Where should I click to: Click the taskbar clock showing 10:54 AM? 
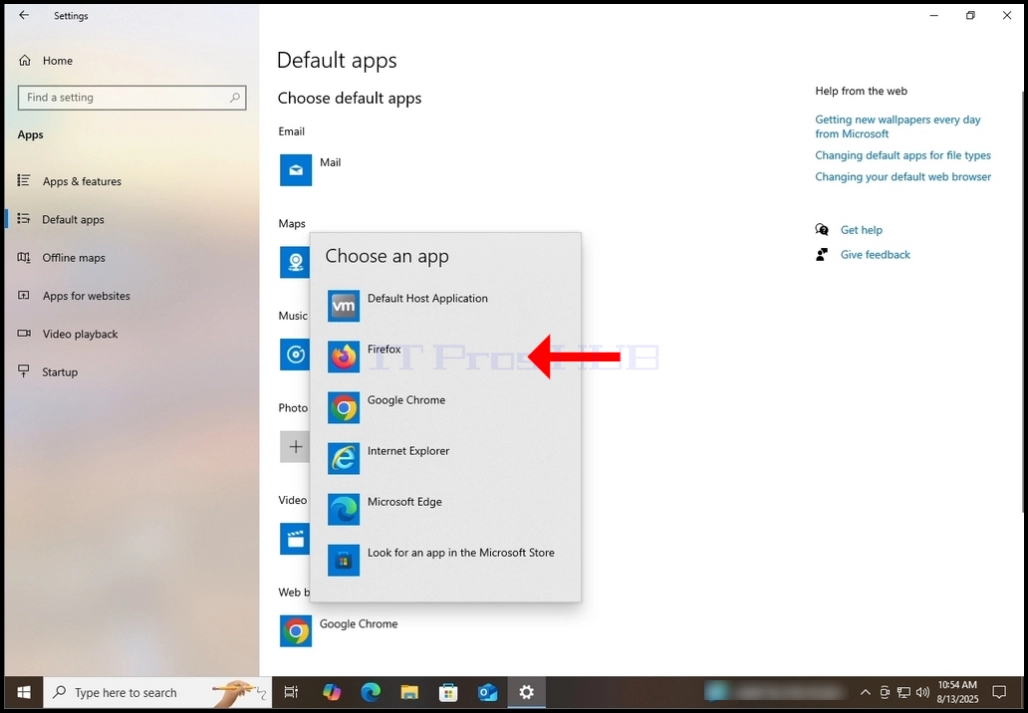click(958, 692)
